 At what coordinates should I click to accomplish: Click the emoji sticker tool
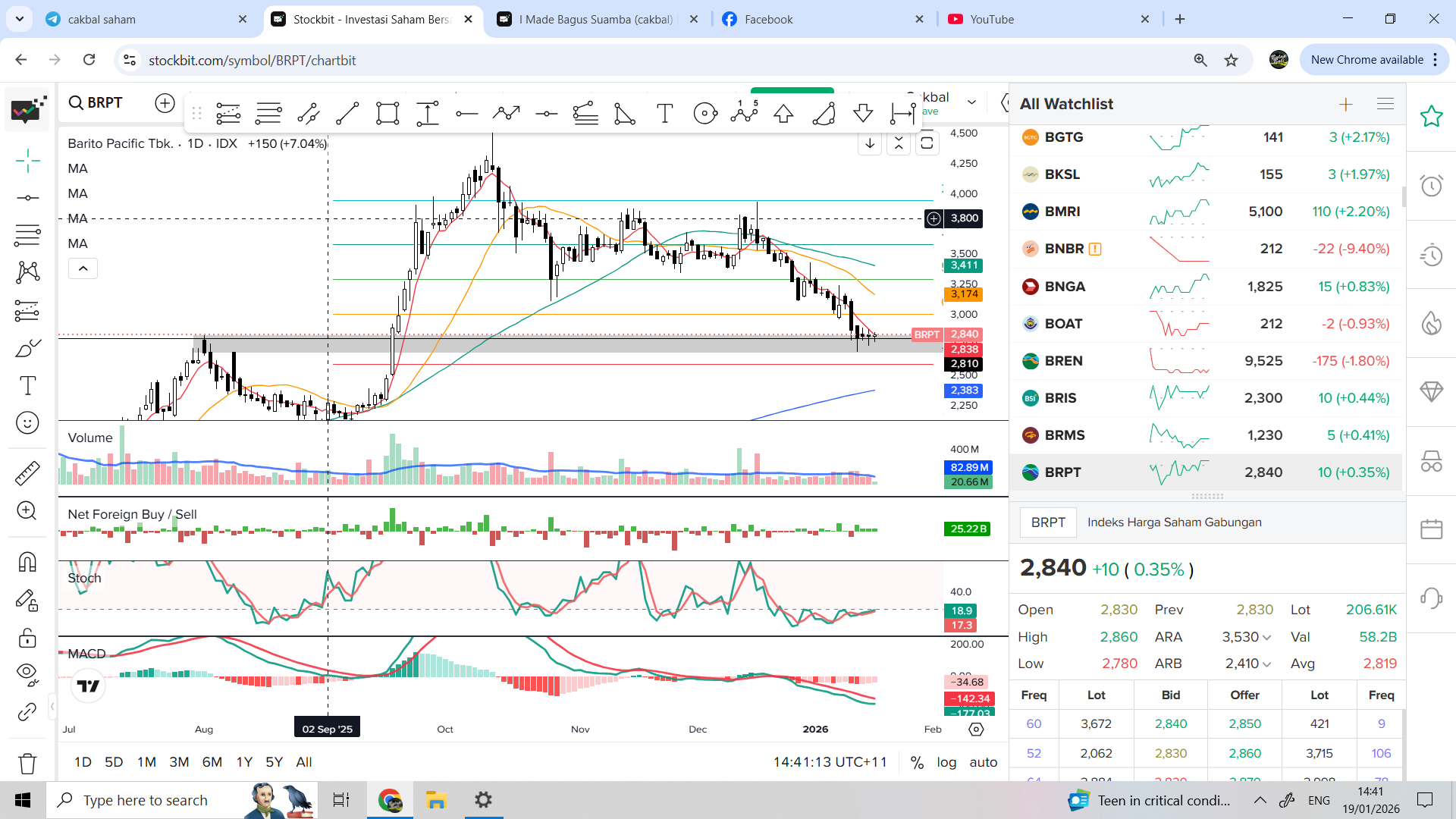pyautogui.click(x=27, y=423)
